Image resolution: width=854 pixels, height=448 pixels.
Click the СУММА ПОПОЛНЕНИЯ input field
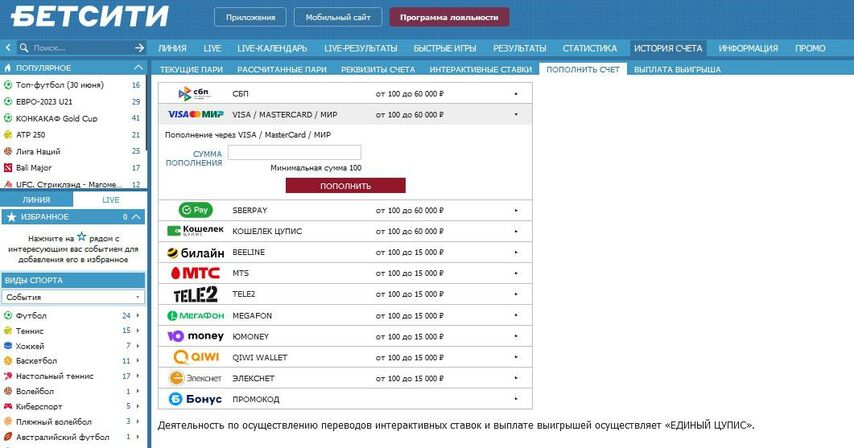click(x=294, y=152)
